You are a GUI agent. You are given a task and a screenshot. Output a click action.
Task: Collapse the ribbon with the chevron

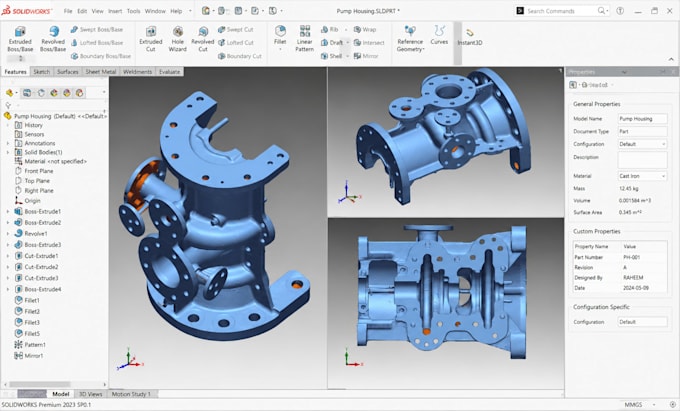click(671, 59)
